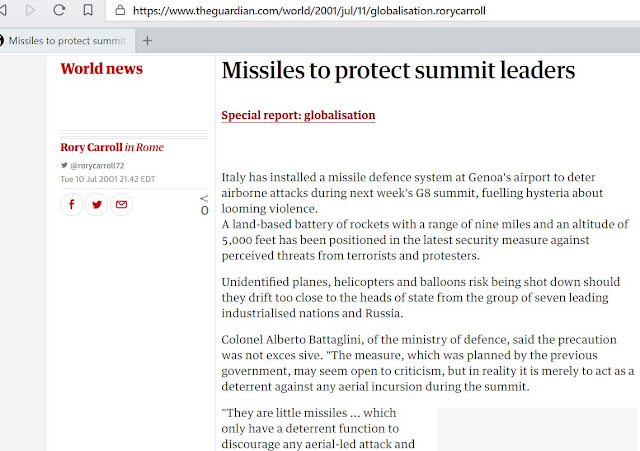Viewport: 640px width, 451px height.
Task: Go back in browser history
Action: point(6,11)
